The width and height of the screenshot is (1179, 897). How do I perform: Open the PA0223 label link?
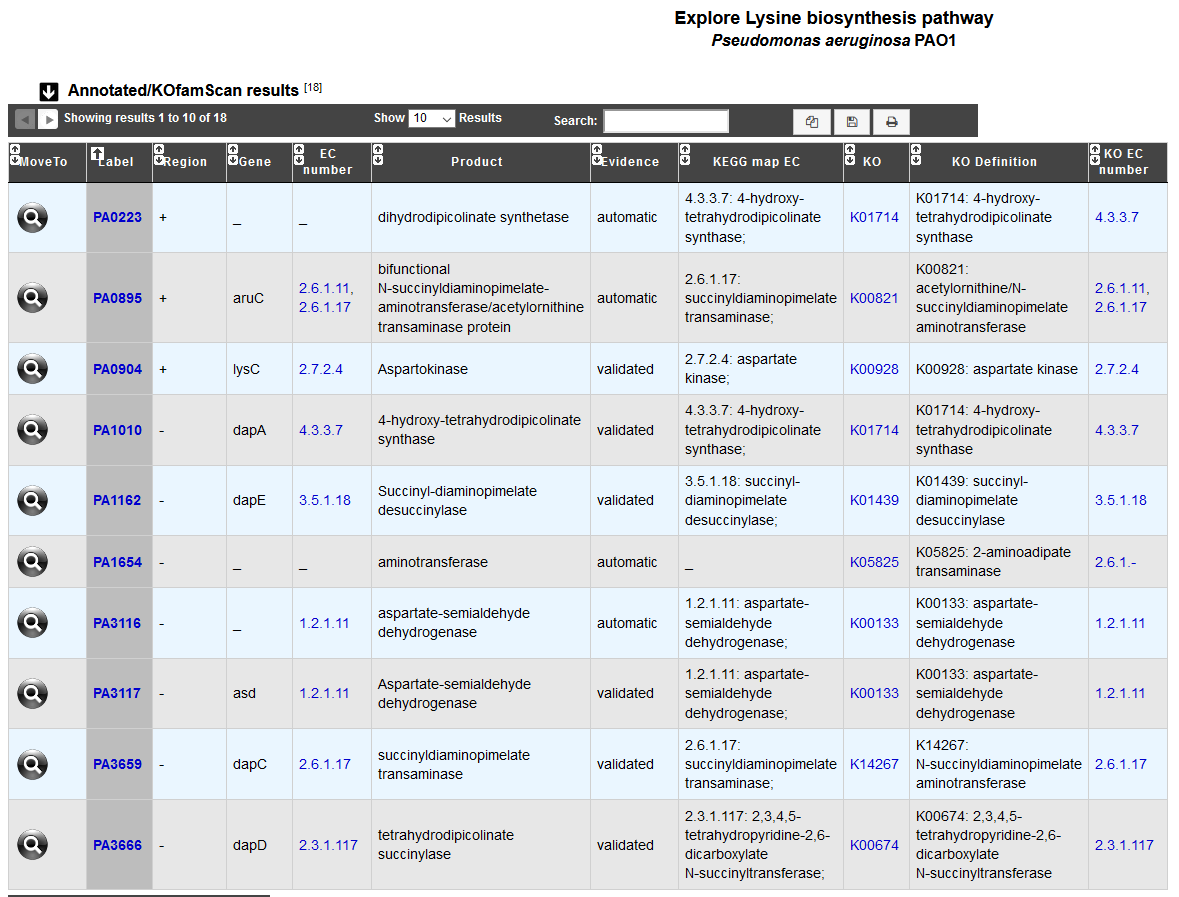pos(117,217)
